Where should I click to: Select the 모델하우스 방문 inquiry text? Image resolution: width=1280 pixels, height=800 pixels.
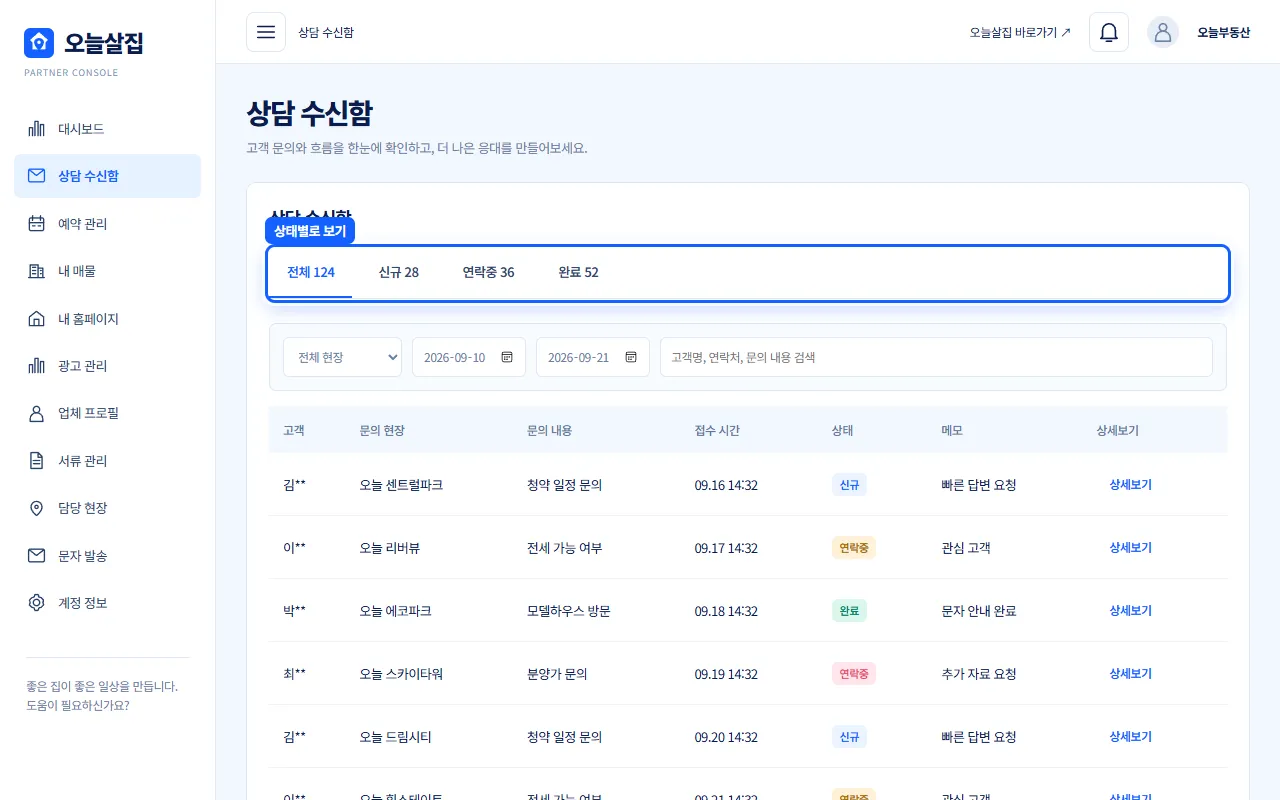[569, 611]
